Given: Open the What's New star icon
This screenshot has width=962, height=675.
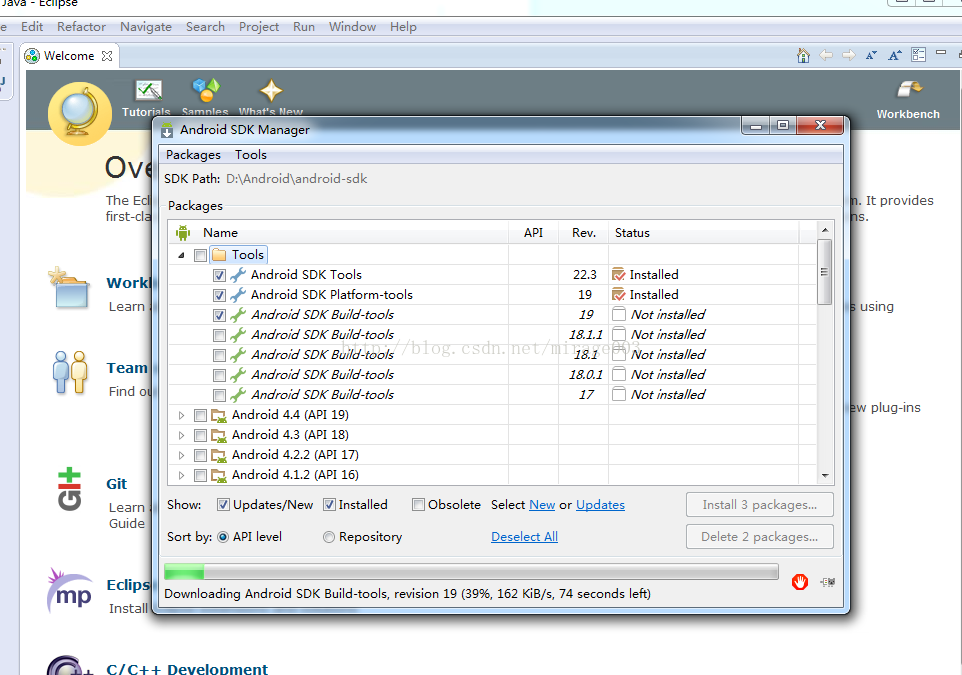Looking at the screenshot, I should pyautogui.click(x=271, y=91).
